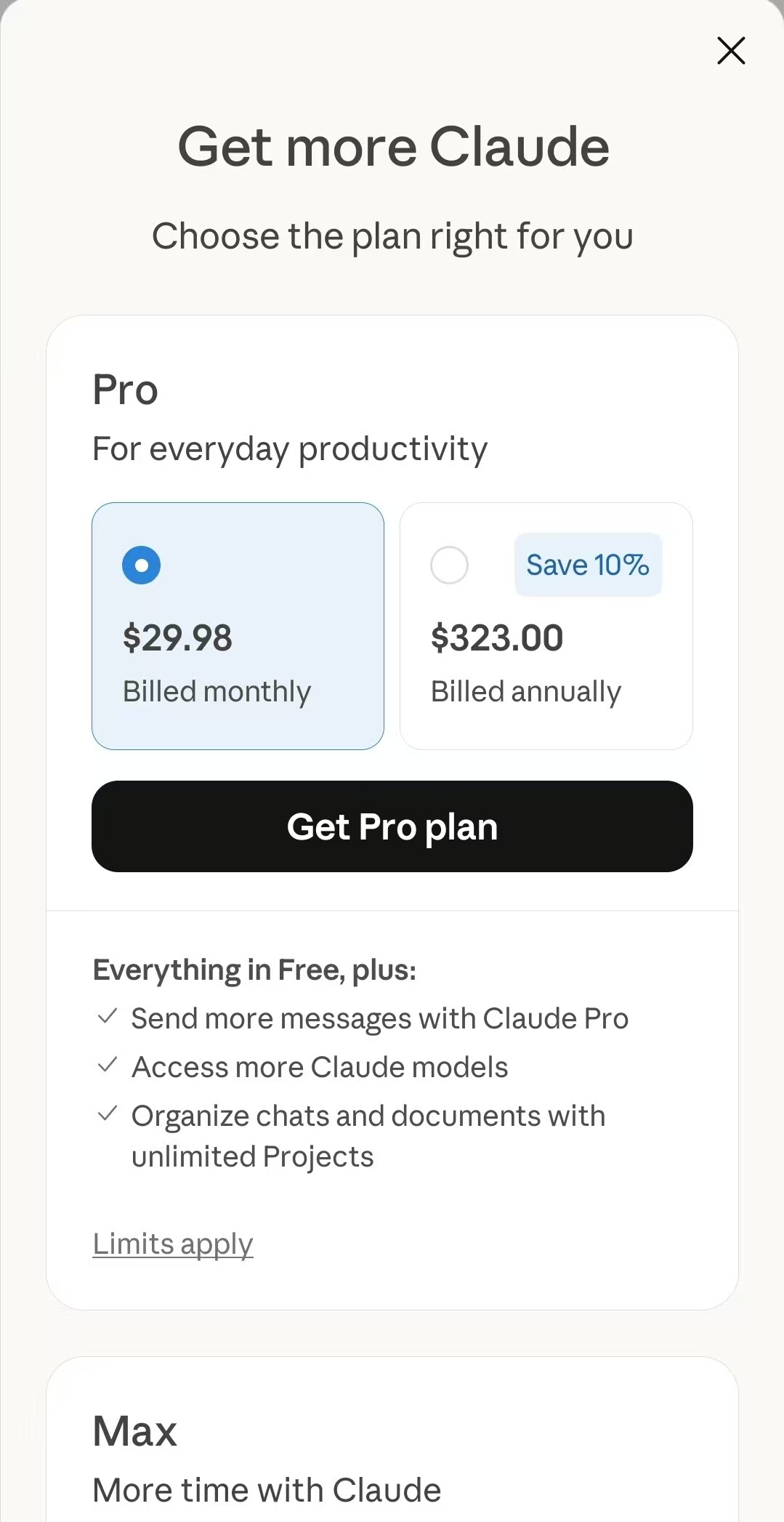Click checkmark beside Access more Claude models

click(108, 1065)
